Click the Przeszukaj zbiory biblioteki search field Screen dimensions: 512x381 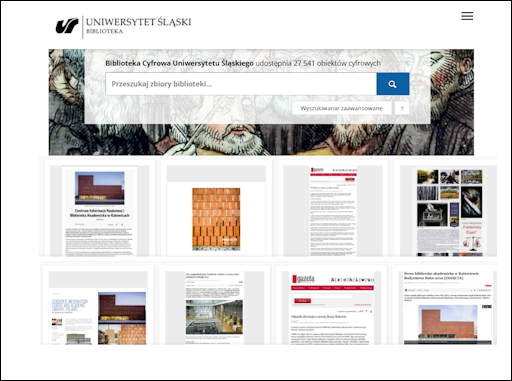tap(241, 84)
